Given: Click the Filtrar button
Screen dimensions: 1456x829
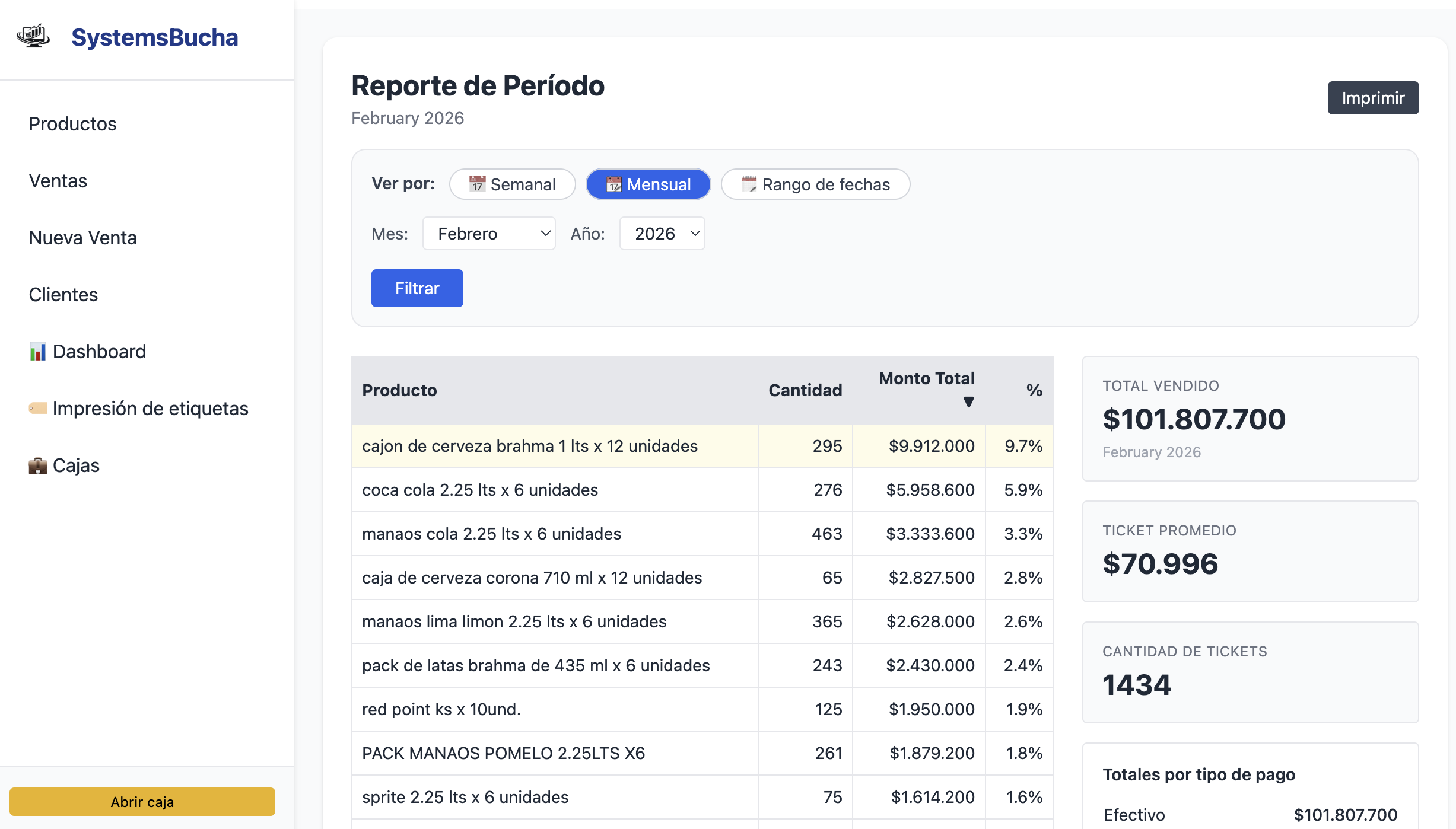Looking at the screenshot, I should pos(417,288).
